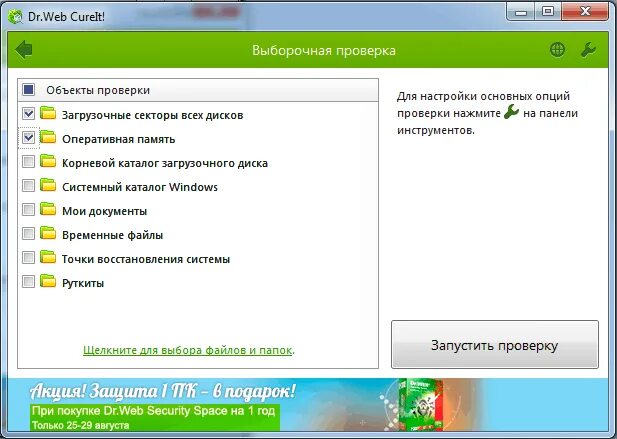Maximize the Dr.Web CureIt! window
The width and height of the screenshot is (617, 439).
pyautogui.click(x=548, y=12)
